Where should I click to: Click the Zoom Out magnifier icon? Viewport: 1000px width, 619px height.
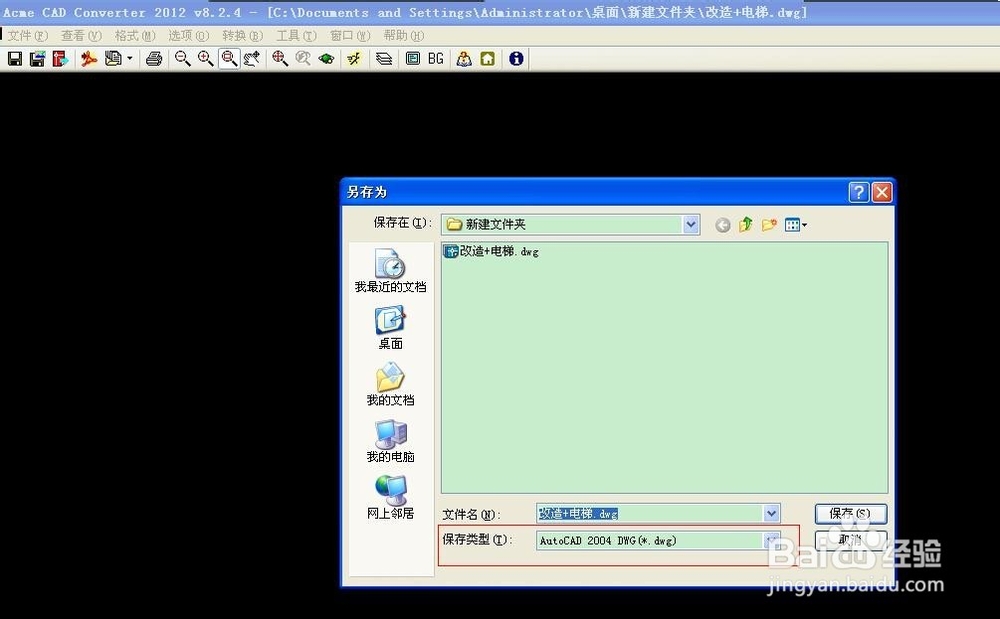pos(182,59)
